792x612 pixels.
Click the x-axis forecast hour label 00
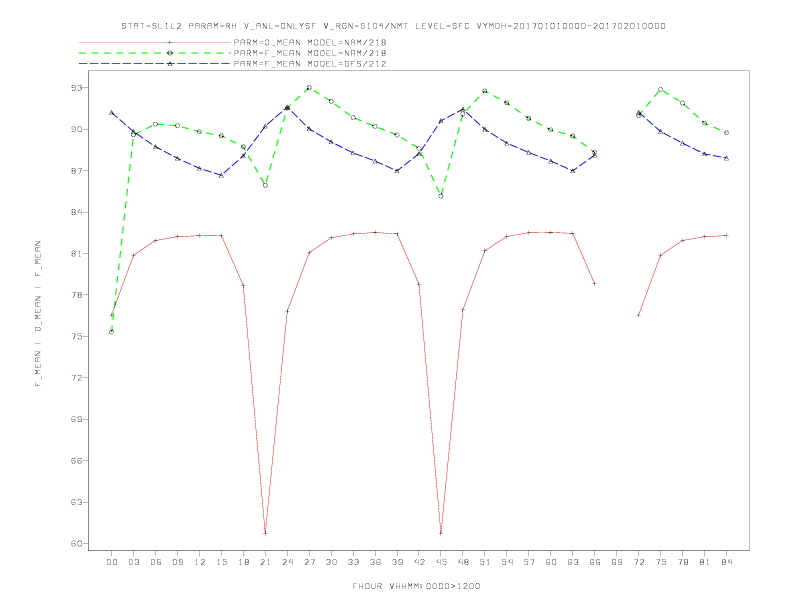[112, 562]
